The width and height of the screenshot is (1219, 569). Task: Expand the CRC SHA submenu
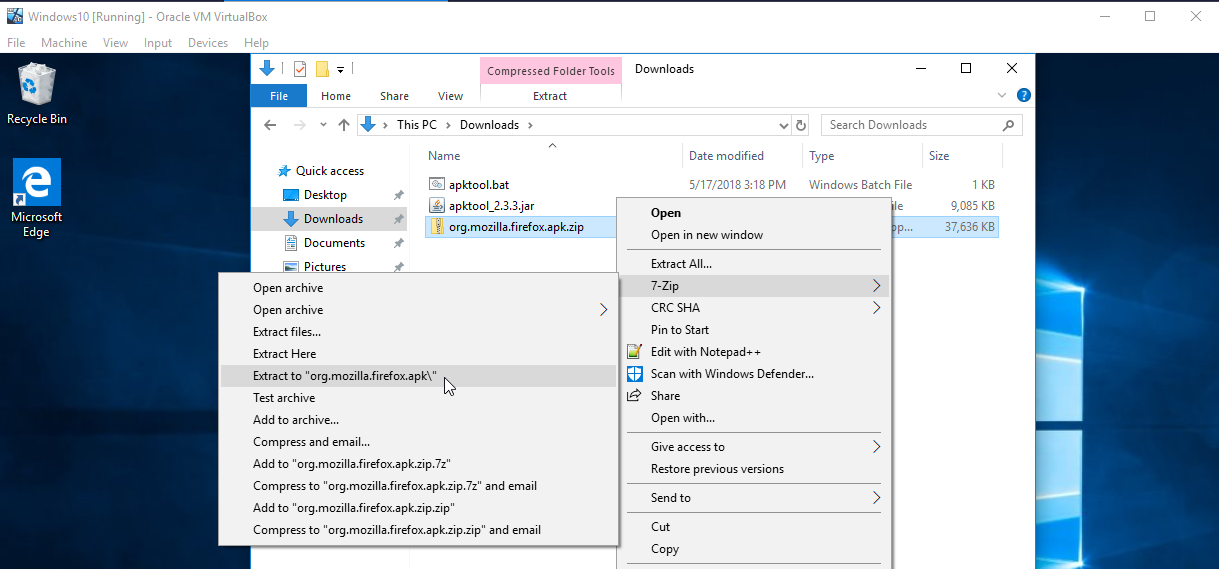876,308
